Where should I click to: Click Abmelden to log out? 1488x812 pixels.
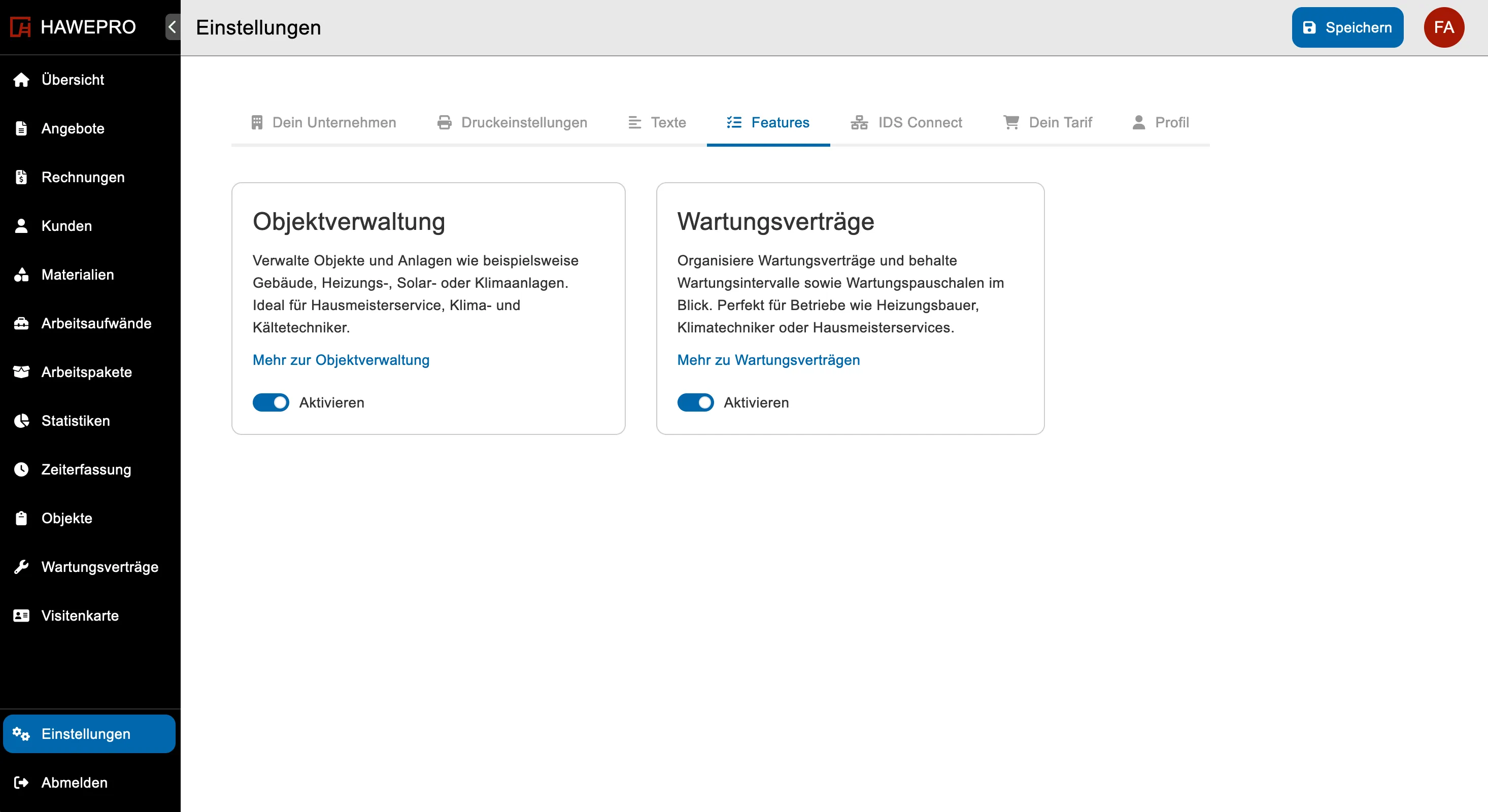coord(89,783)
